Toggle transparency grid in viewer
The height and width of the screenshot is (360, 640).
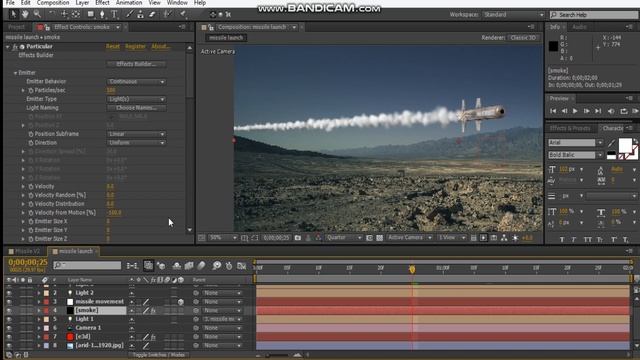click(380, 238)
